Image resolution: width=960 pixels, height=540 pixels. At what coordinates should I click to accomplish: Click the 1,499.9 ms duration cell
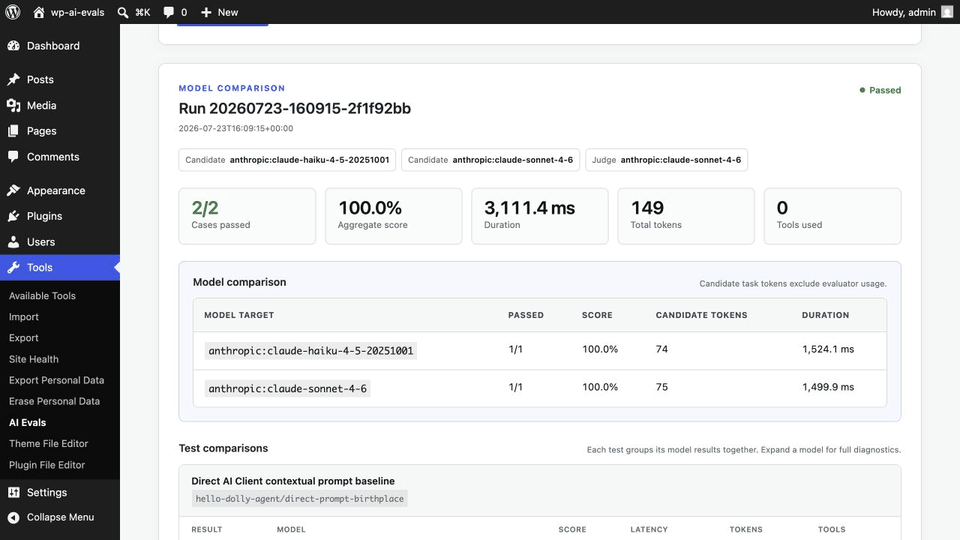click(x=828, y=387)
